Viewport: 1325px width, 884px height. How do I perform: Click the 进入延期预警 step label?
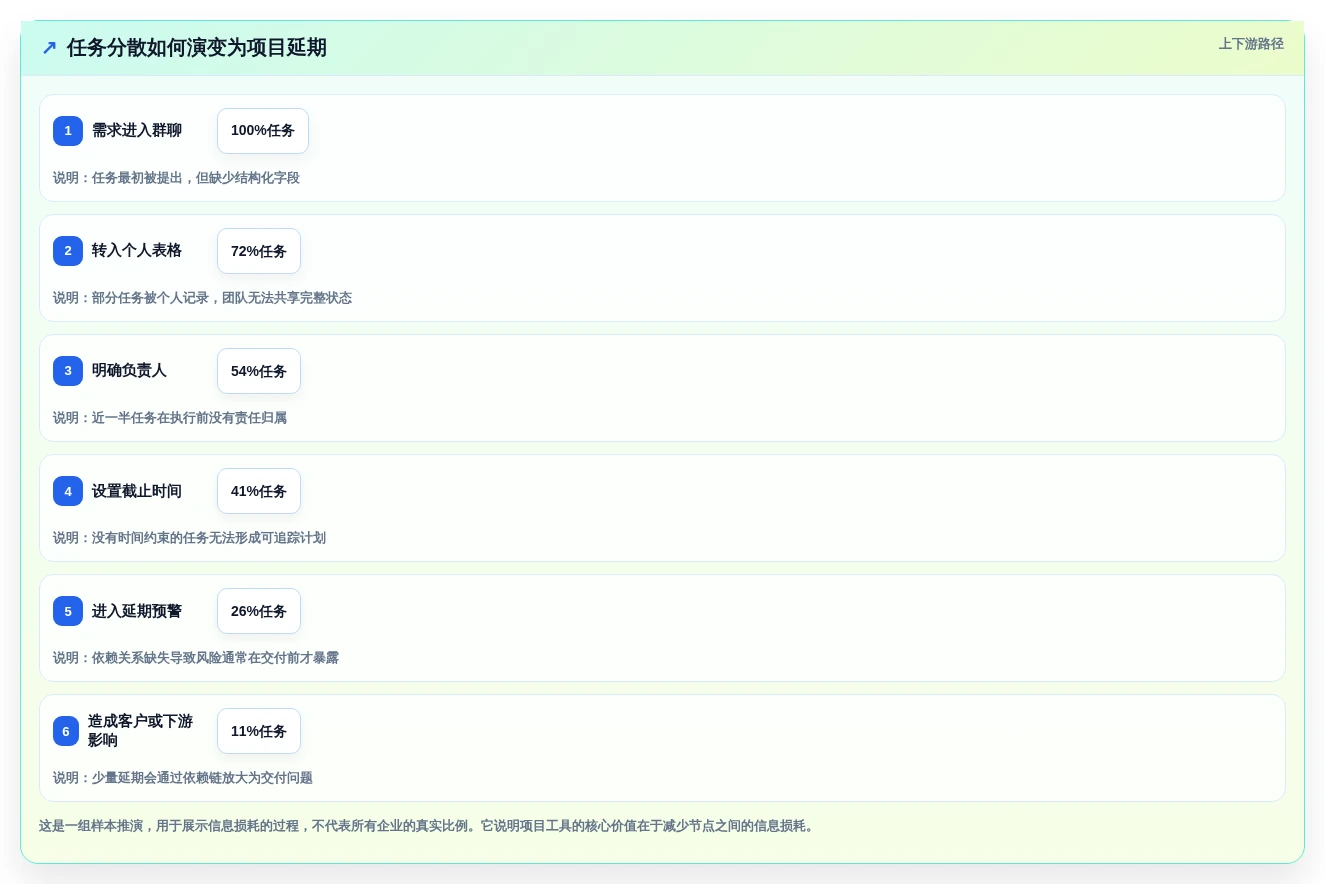click(137, 611)
